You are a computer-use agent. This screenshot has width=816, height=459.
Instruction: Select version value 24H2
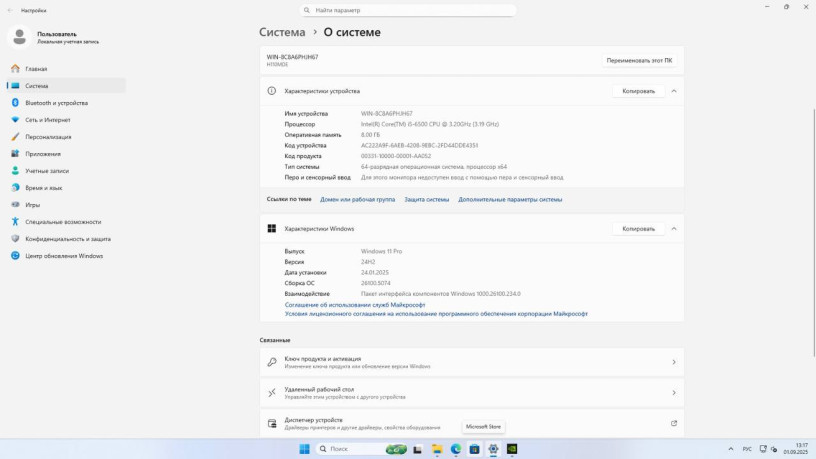(368, 262)
